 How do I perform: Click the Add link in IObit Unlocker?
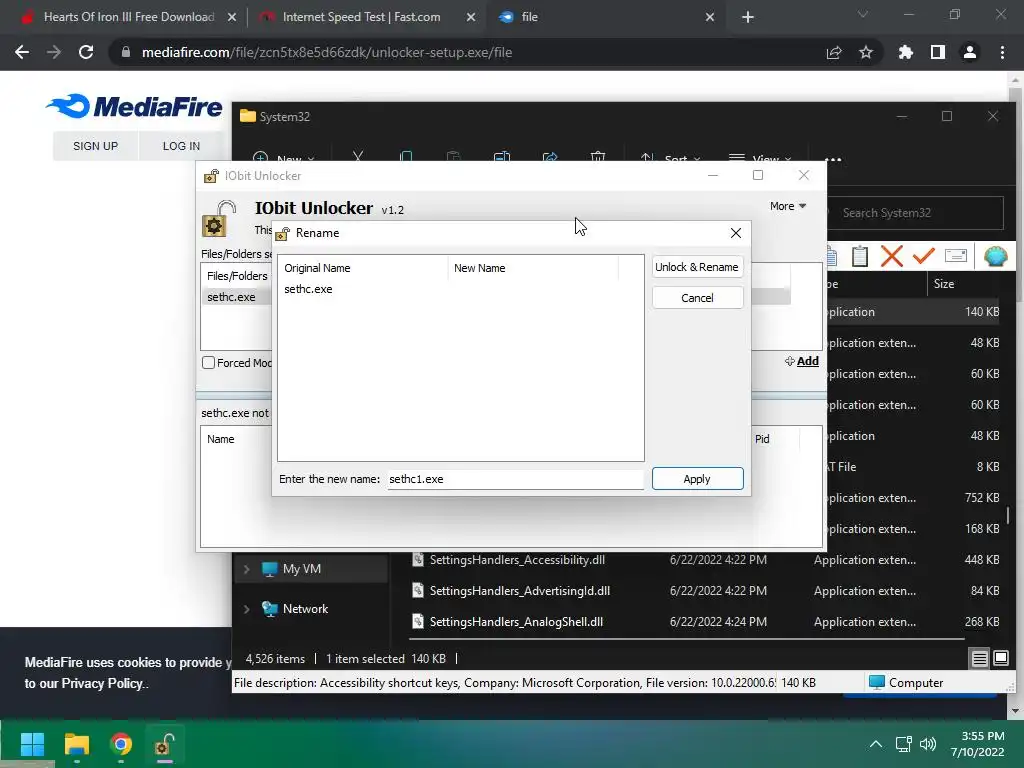pos(802,361)
